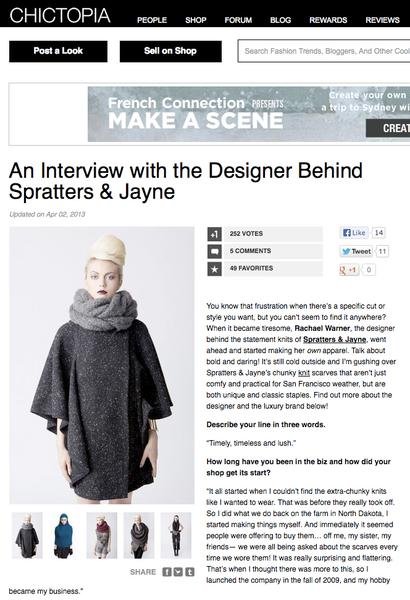Focus the Search Fashion Trends field
410x600 pixels.
point(324,51)
